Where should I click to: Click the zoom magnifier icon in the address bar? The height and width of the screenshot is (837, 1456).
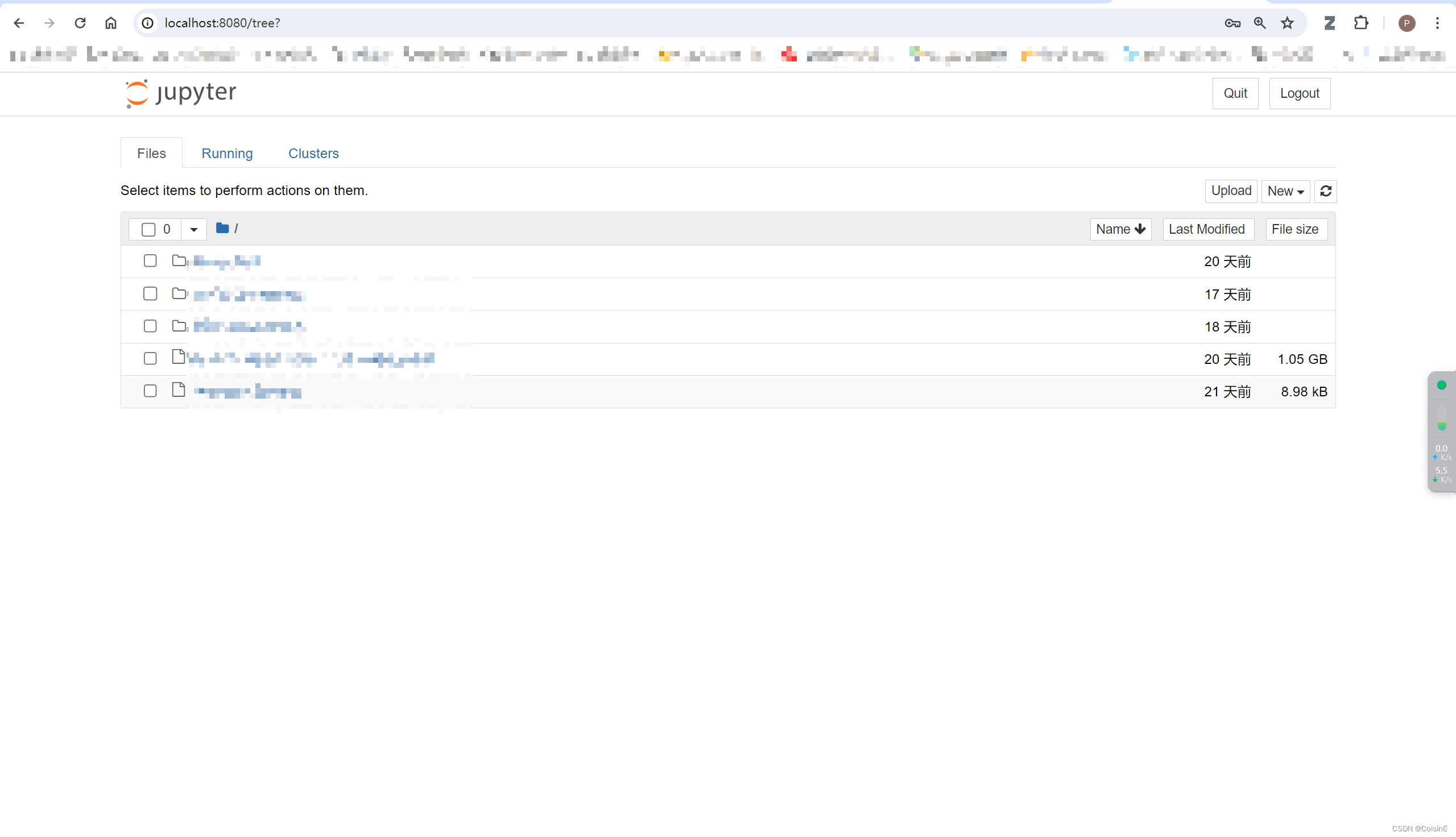1259,23
